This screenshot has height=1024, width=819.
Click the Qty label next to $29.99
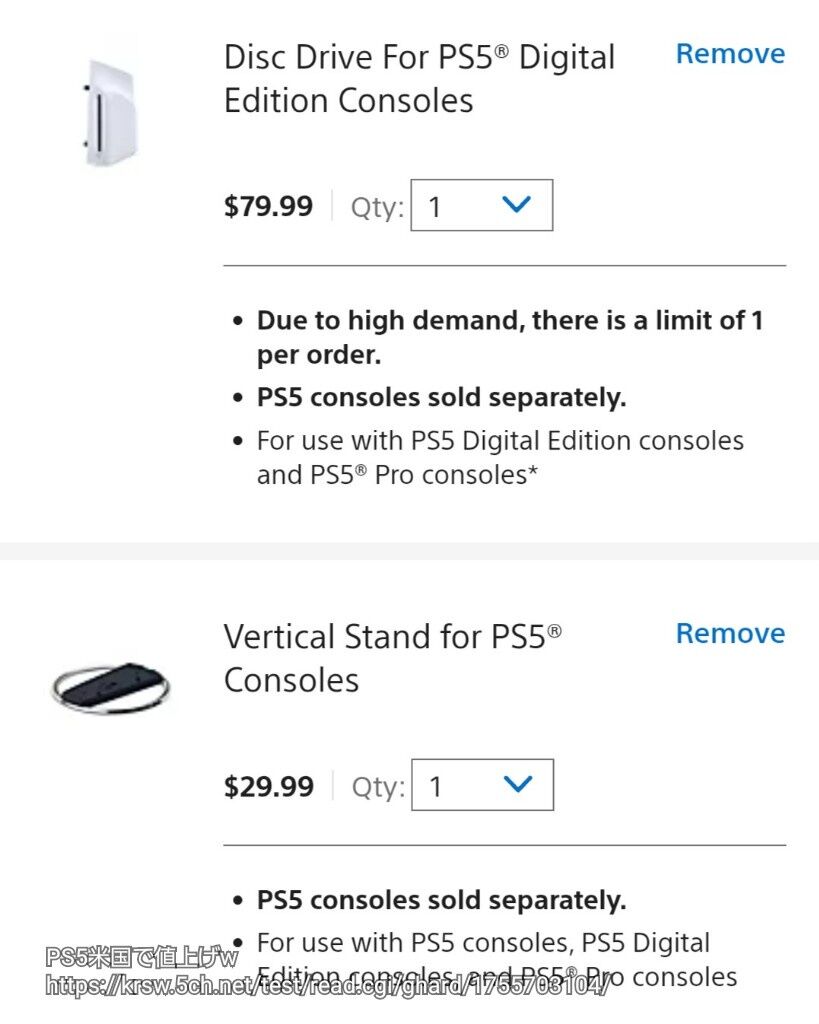click(x=378, y=788)
